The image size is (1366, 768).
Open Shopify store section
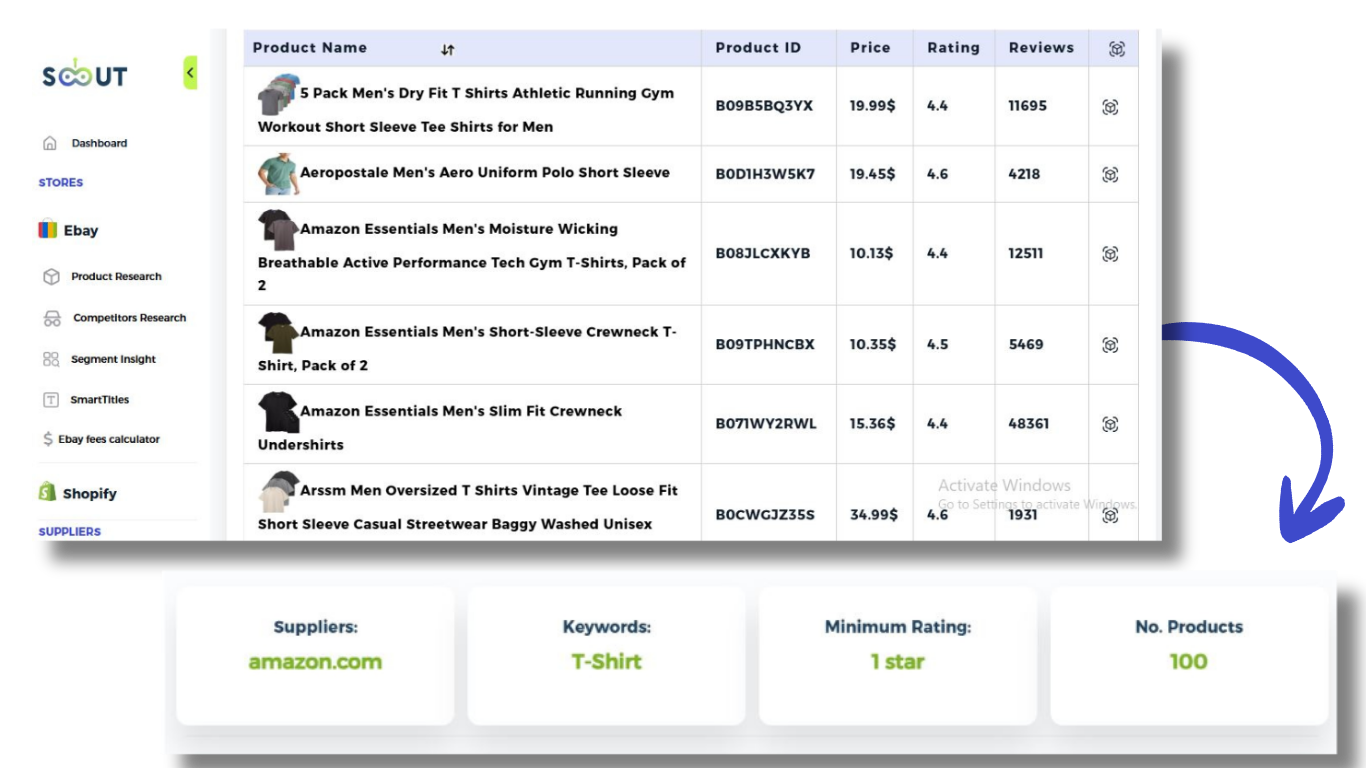point(90,494)
